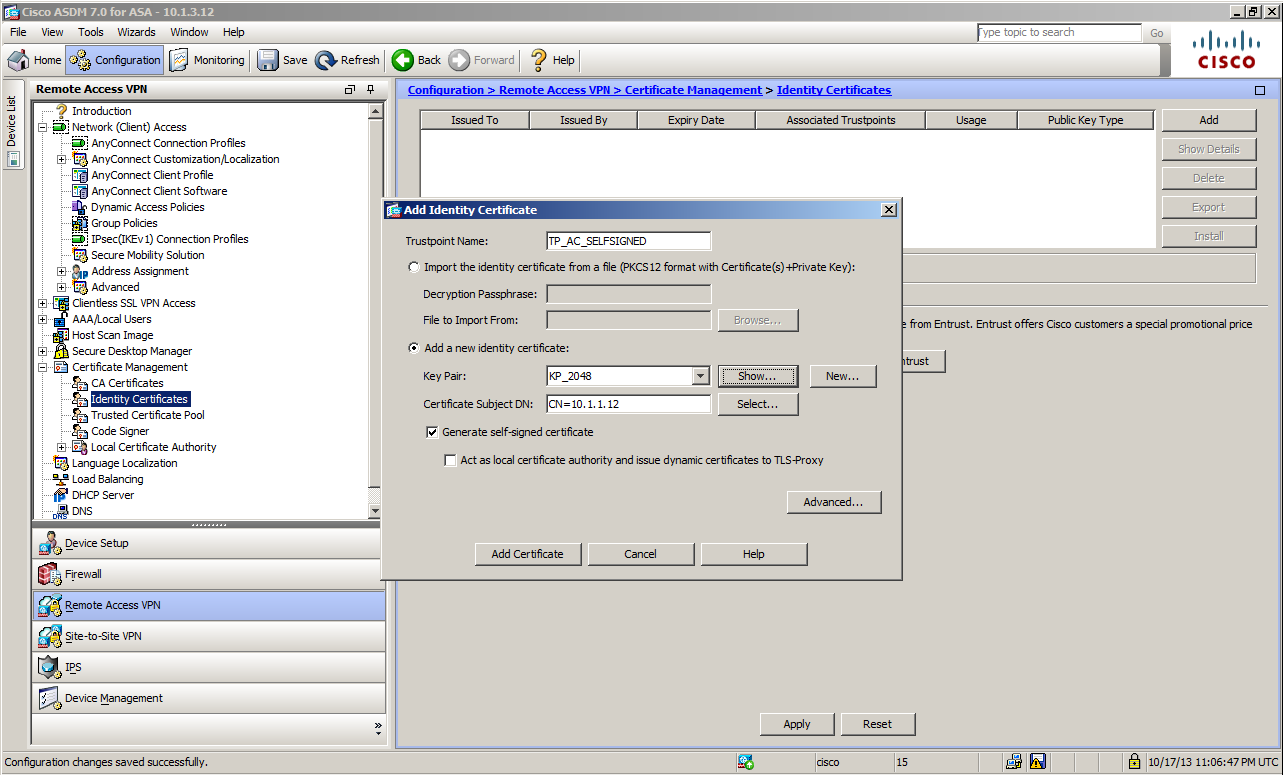Open the Help menu
This screenshot has width=1283, height=775.
(x=233, y=32)
